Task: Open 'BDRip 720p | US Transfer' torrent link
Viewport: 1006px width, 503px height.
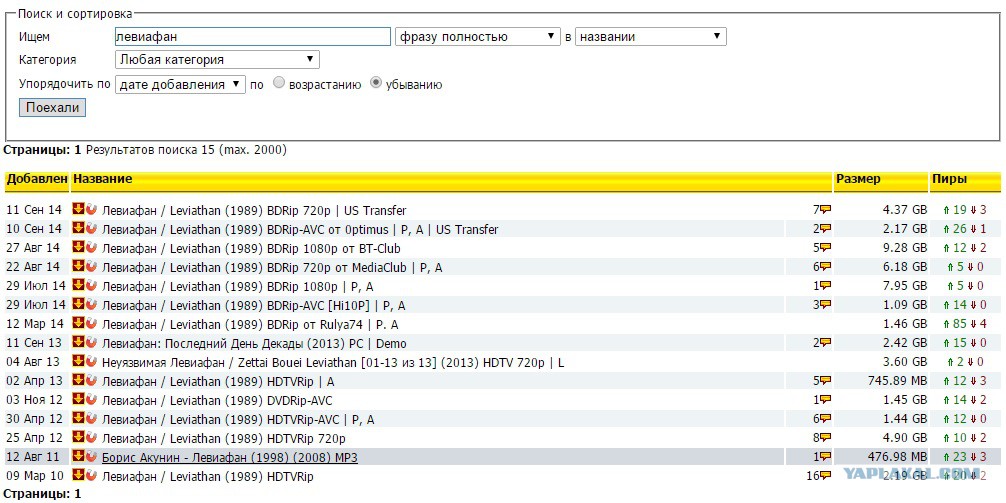Action: click(254, 210)
